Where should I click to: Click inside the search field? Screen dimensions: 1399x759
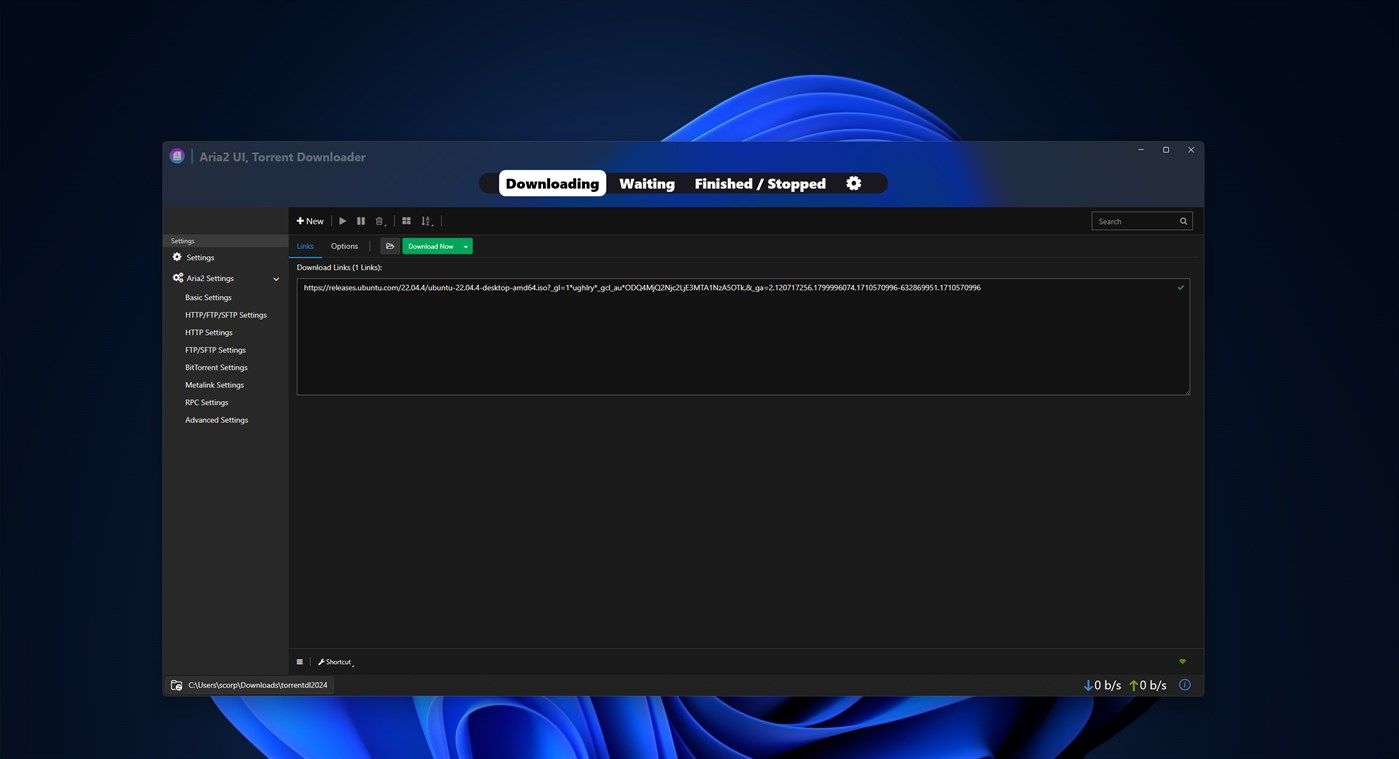[x=1135, y=220]
